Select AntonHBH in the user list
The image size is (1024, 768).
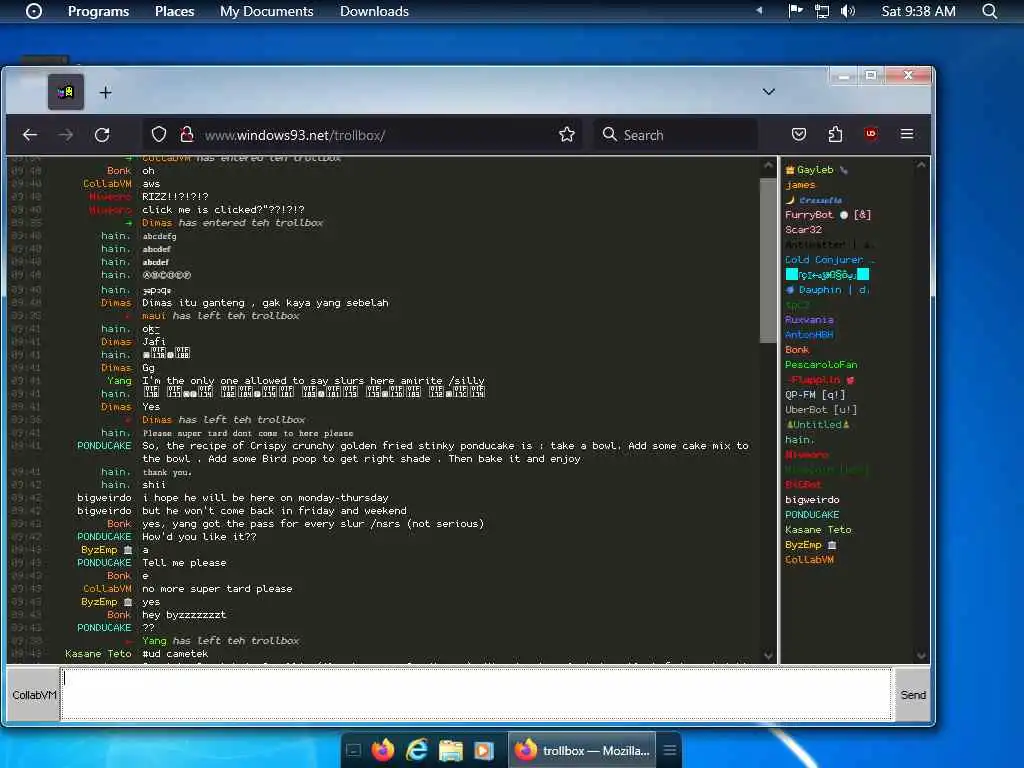809,335
